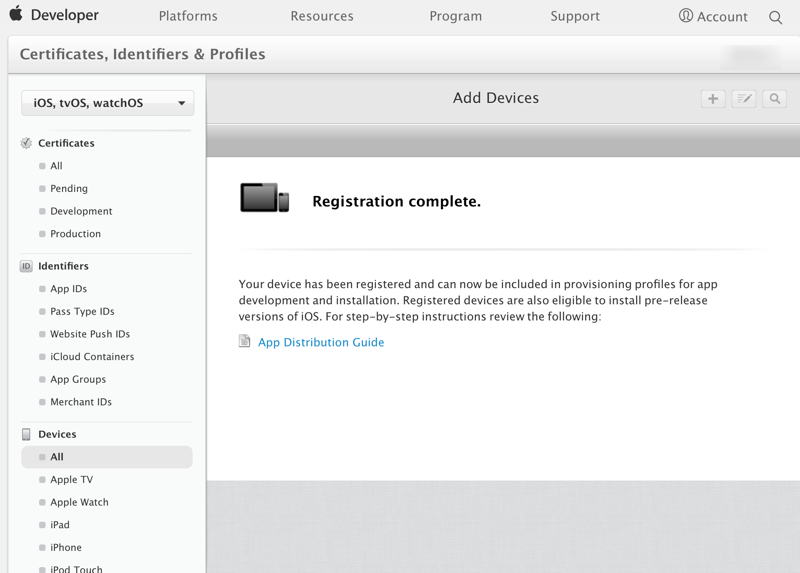Click the Identifiers ID section icon
Screen dimensions: 800x573
26,266
